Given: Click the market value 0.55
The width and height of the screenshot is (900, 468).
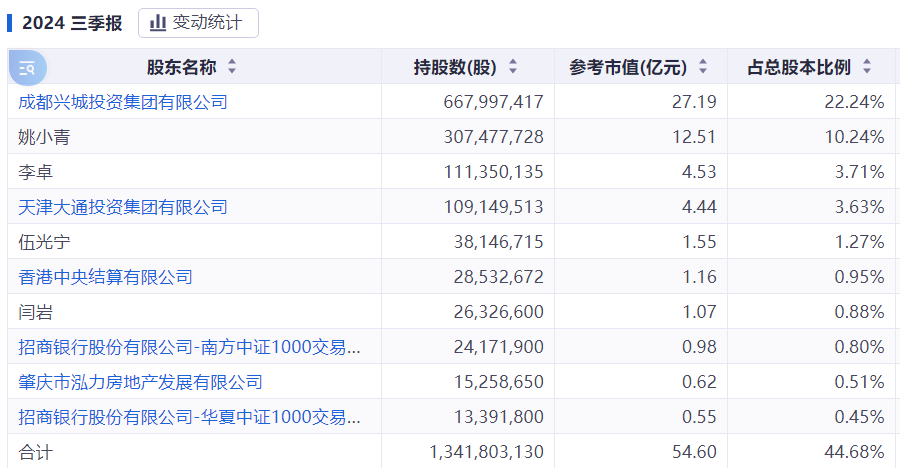Looking at the screenshot, I should [699, 417].
